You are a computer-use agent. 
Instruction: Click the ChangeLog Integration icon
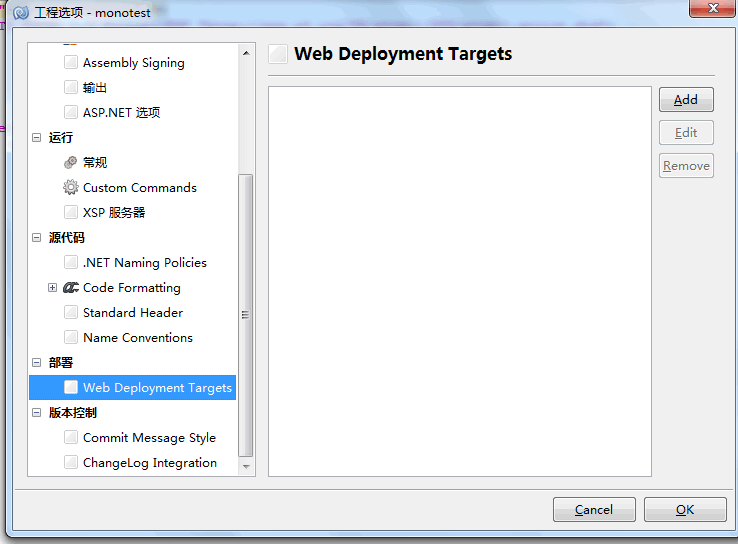[x=71, y=462]
